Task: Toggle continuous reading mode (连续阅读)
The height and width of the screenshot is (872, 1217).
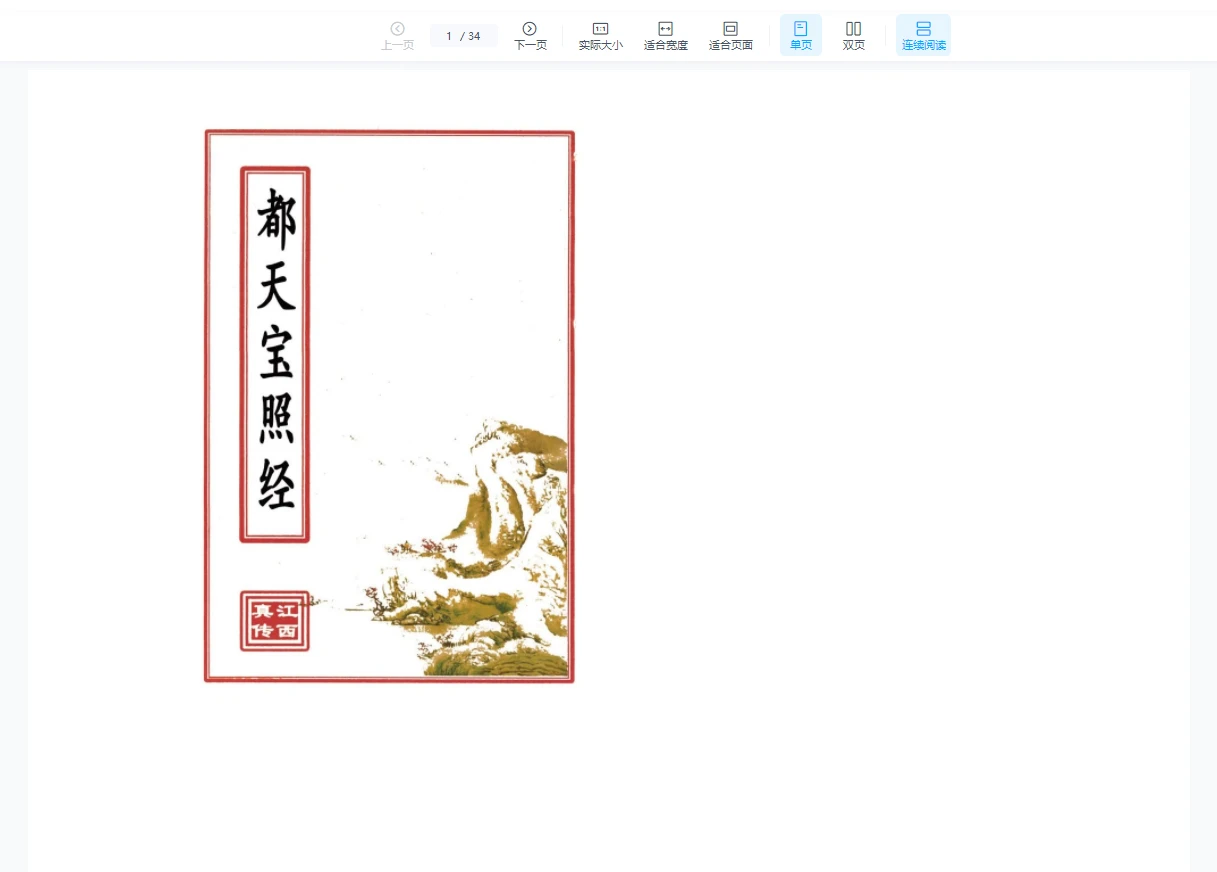Action: 923,35
